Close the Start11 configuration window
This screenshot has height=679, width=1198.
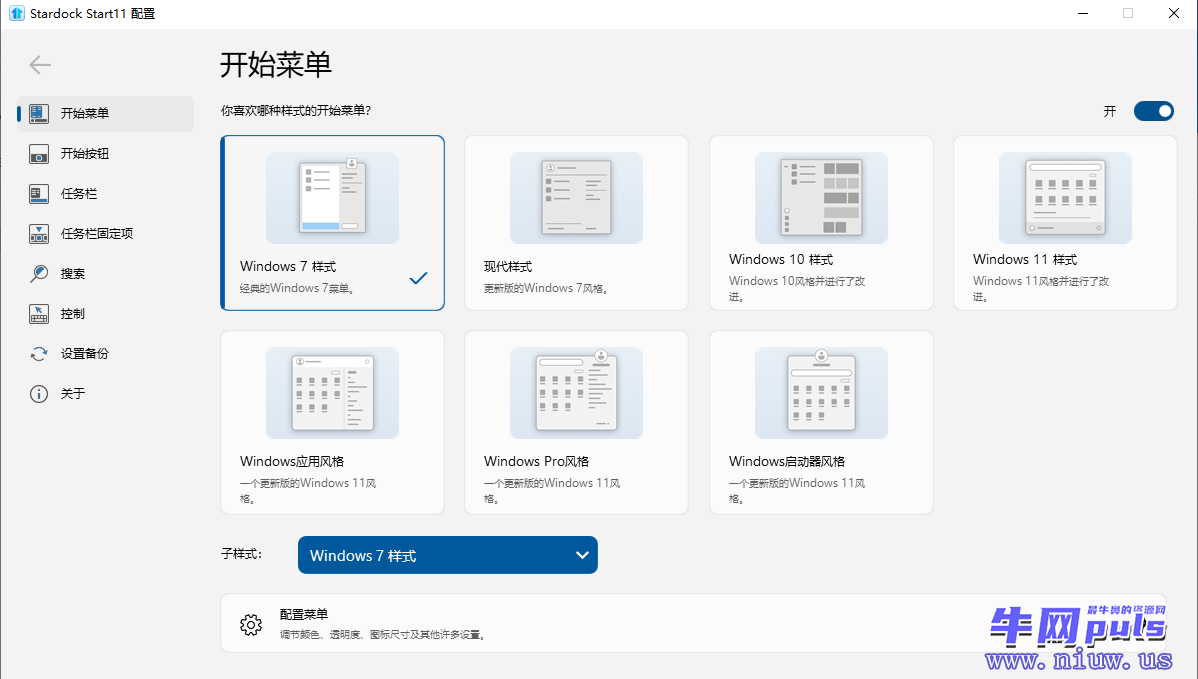(1174, 13)
